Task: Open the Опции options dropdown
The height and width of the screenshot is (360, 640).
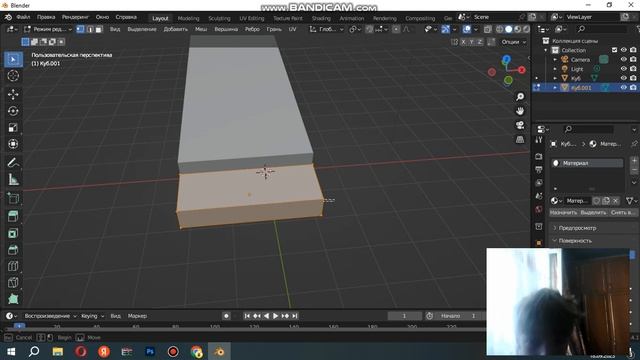Action: pos(513,42)
